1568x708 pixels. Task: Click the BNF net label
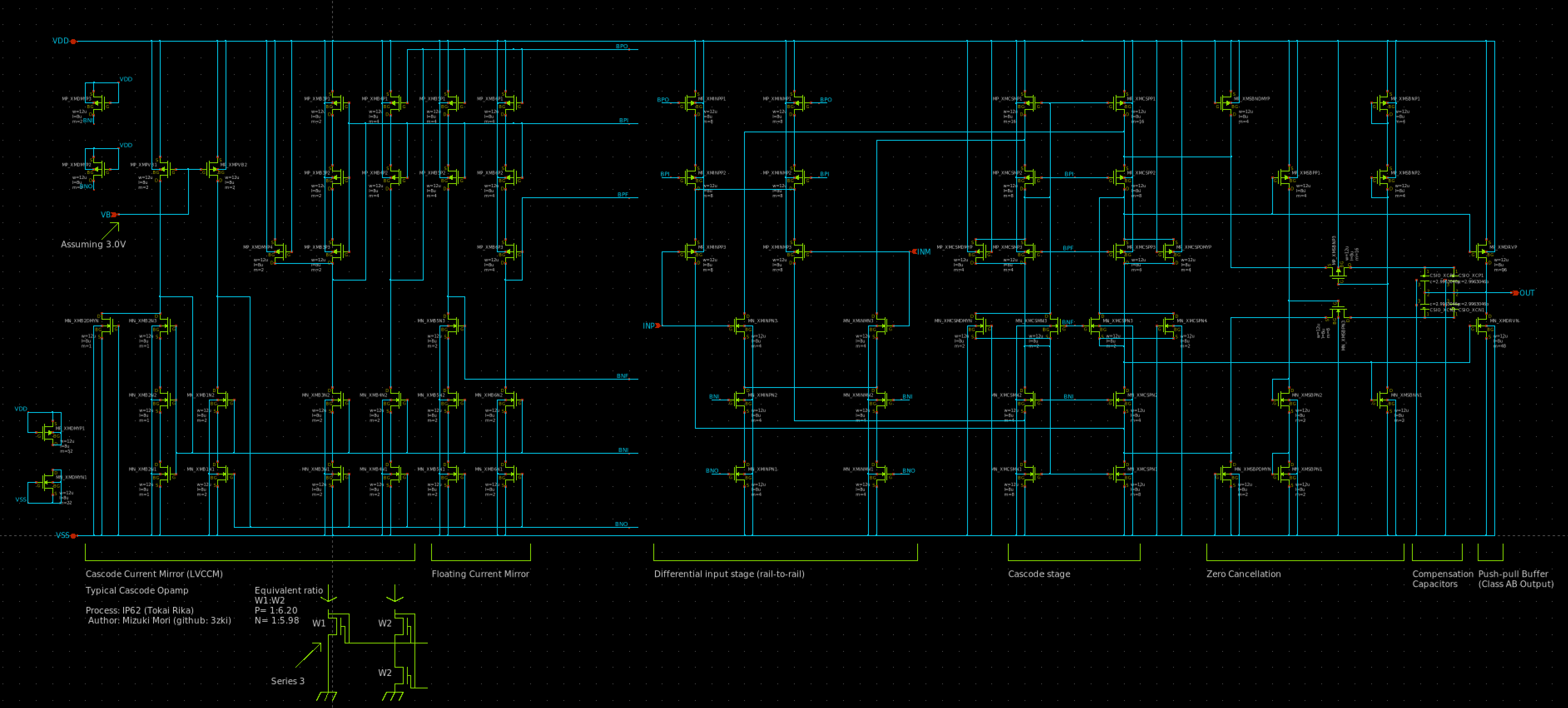click(622, 376)
